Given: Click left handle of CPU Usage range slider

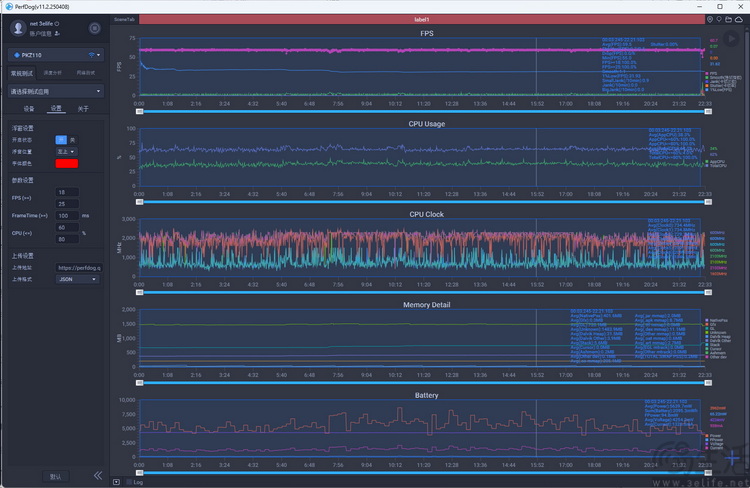Looking at the screenshot, I should tap(139, 202).
